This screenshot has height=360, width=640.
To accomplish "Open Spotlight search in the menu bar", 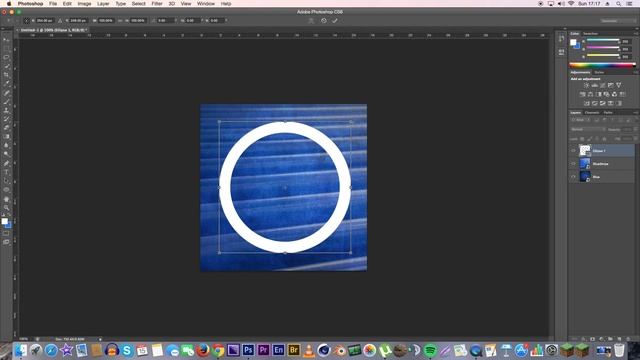I will click(619, 4).
